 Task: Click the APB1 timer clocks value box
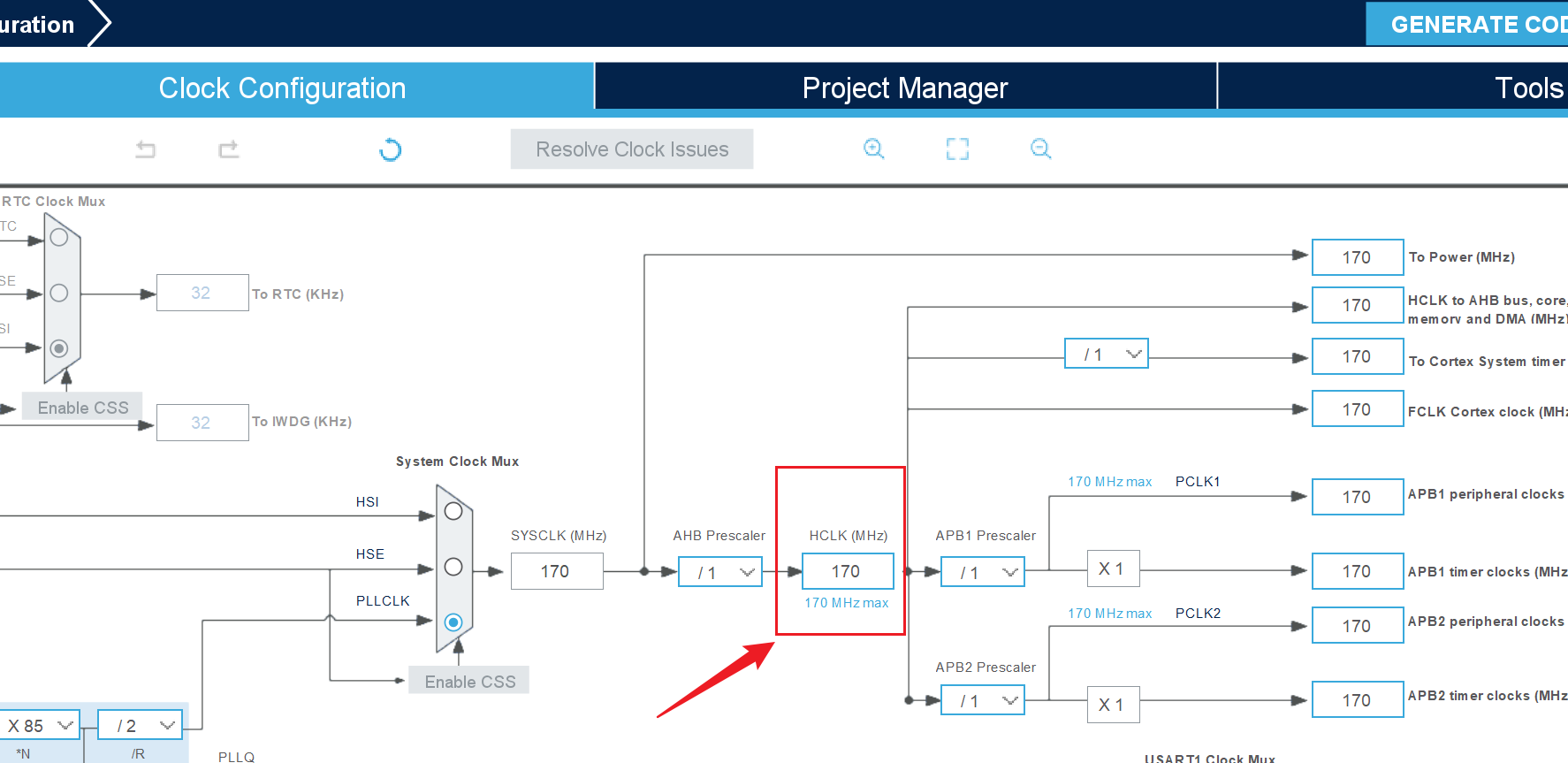[1358, 571]
